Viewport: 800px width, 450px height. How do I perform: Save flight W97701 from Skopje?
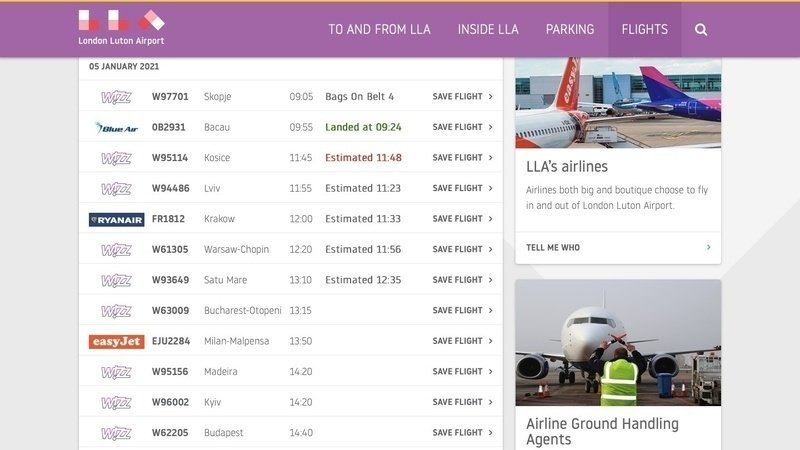462,96
